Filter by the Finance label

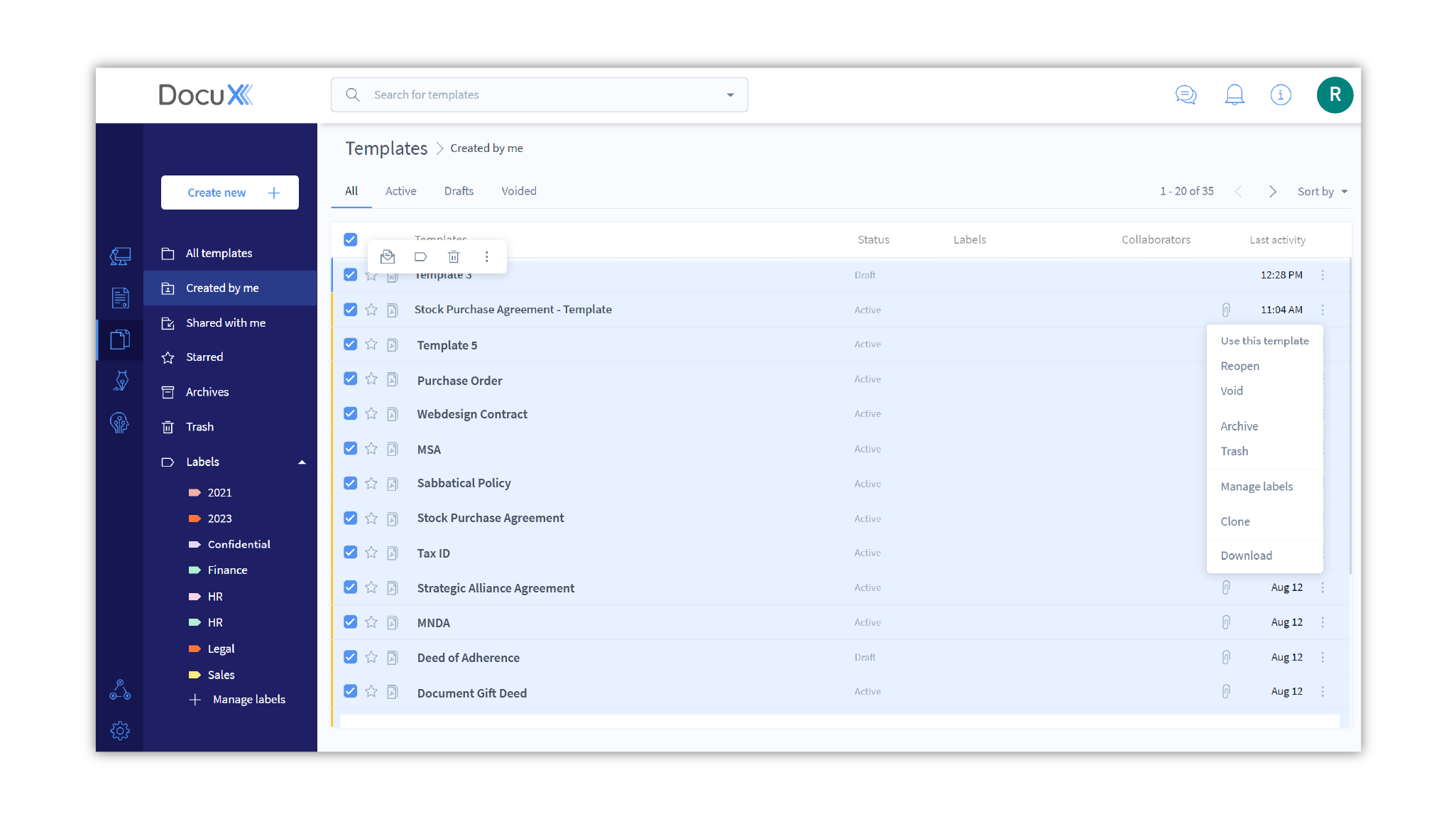point(227,570)
